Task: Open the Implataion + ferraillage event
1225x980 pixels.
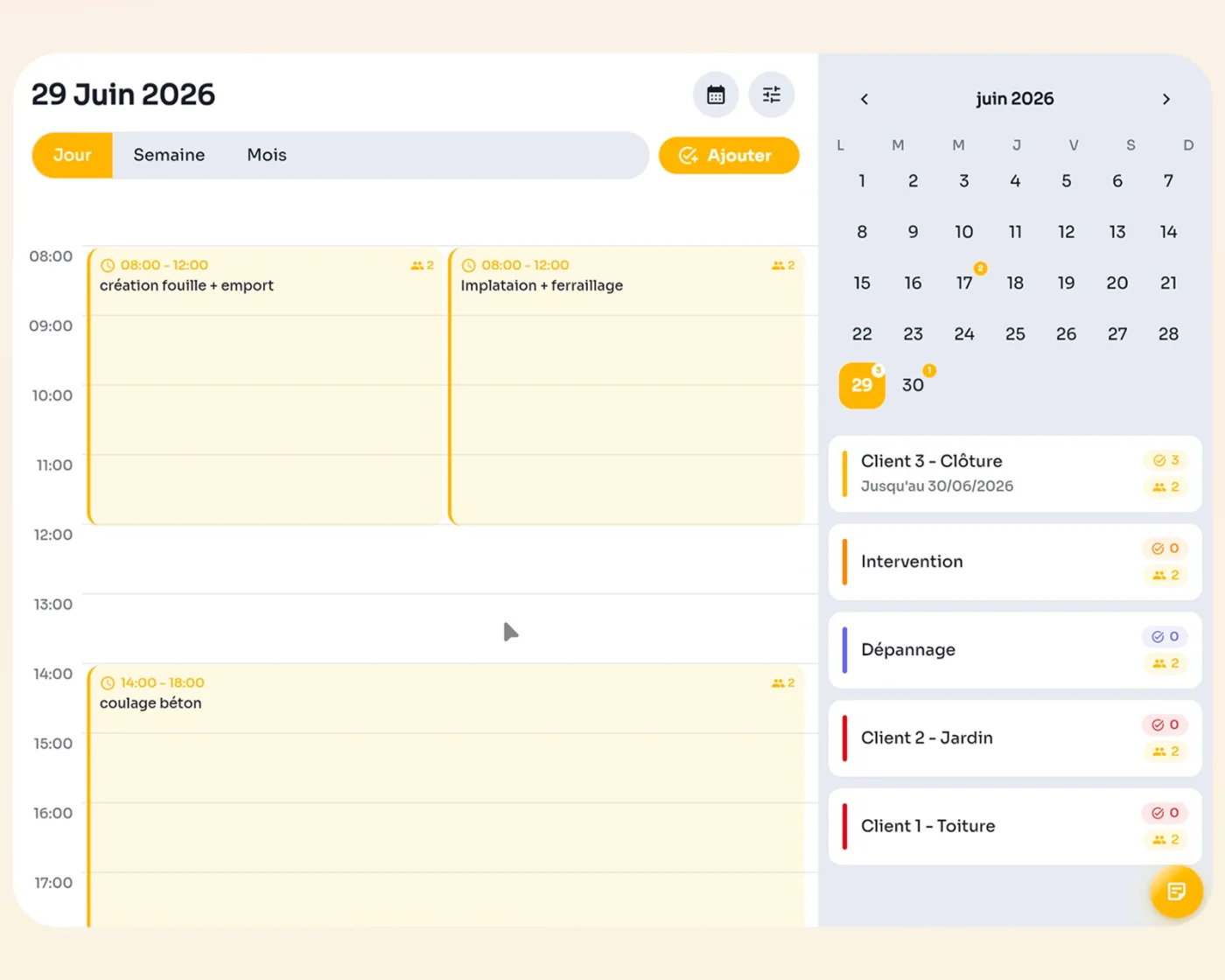Action: (626, 386)
